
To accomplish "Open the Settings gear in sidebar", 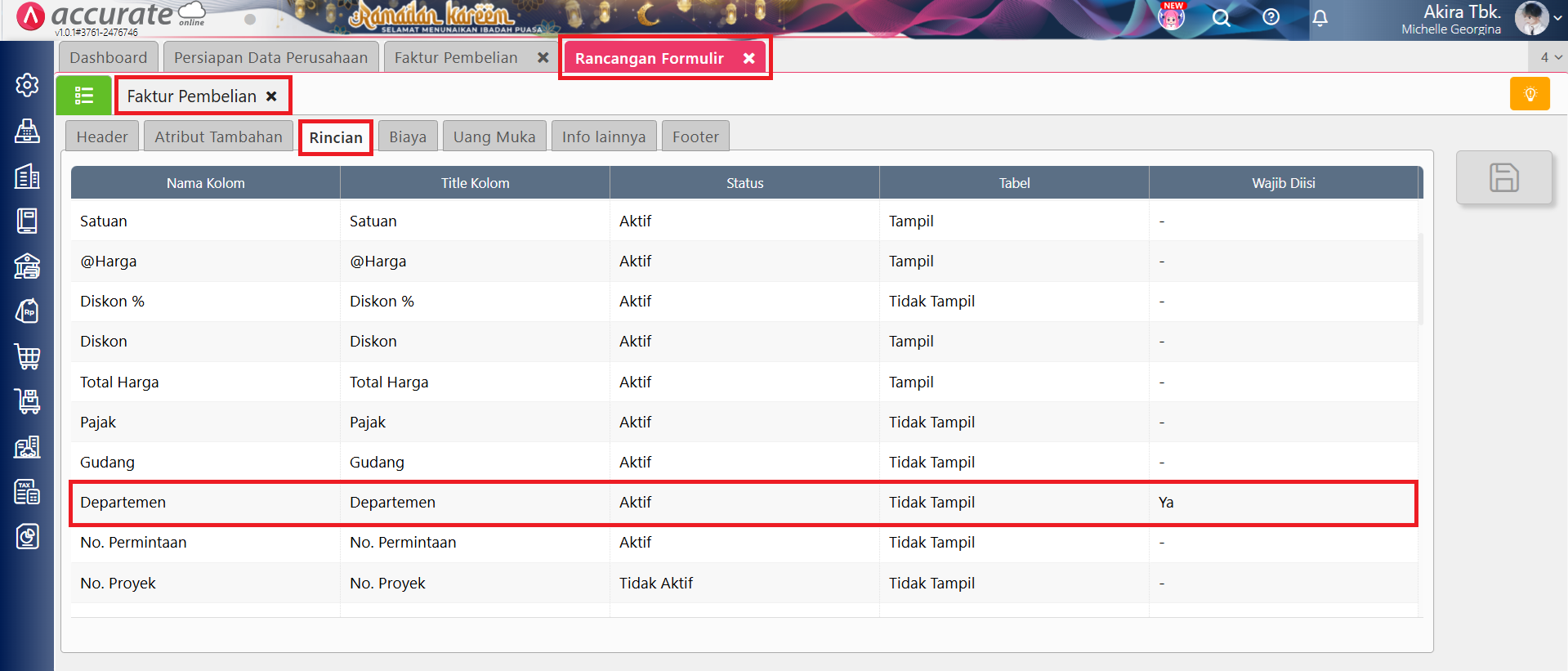I will point(27,85).
